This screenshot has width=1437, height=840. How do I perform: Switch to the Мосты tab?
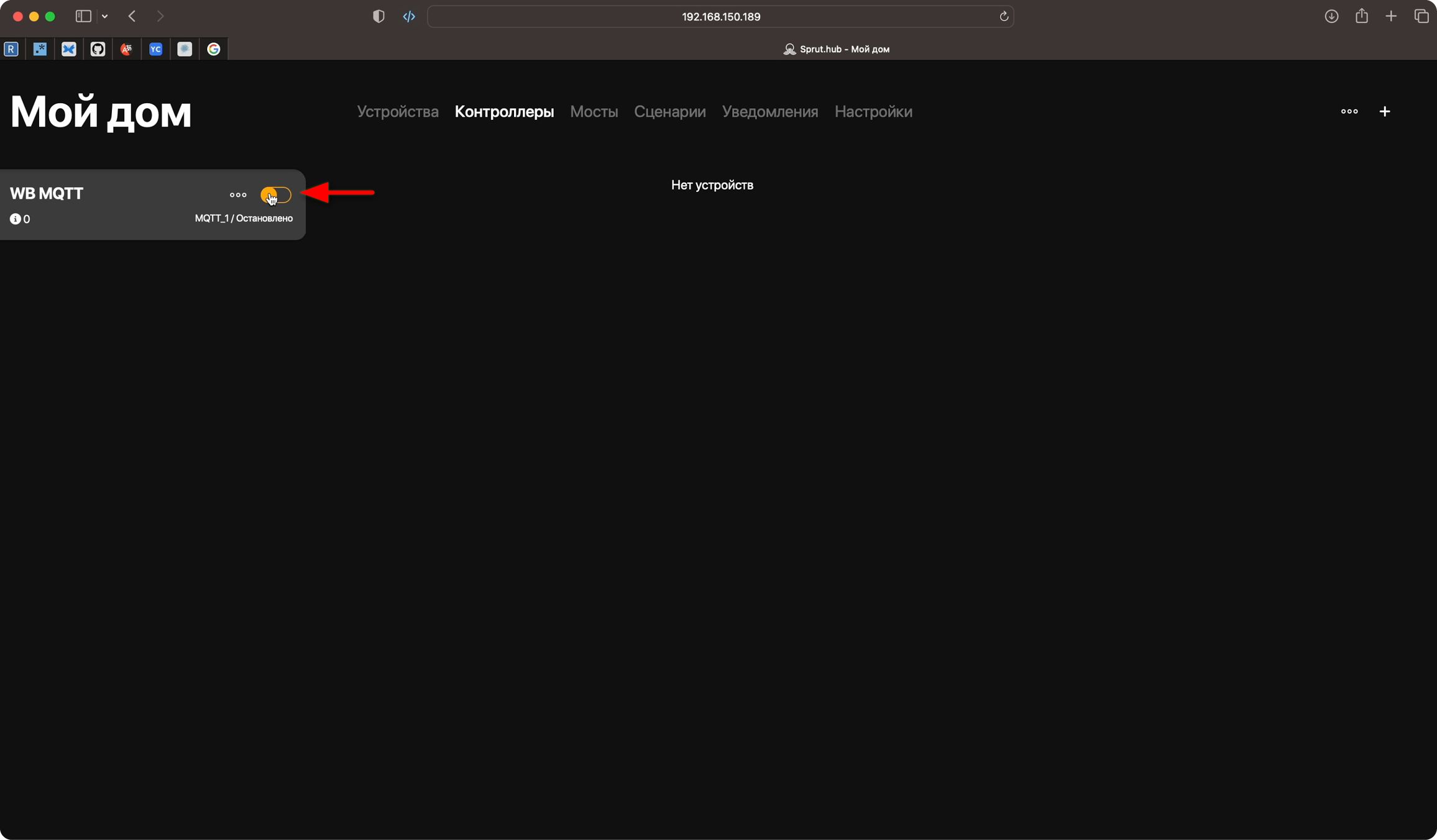coord(594,112)
